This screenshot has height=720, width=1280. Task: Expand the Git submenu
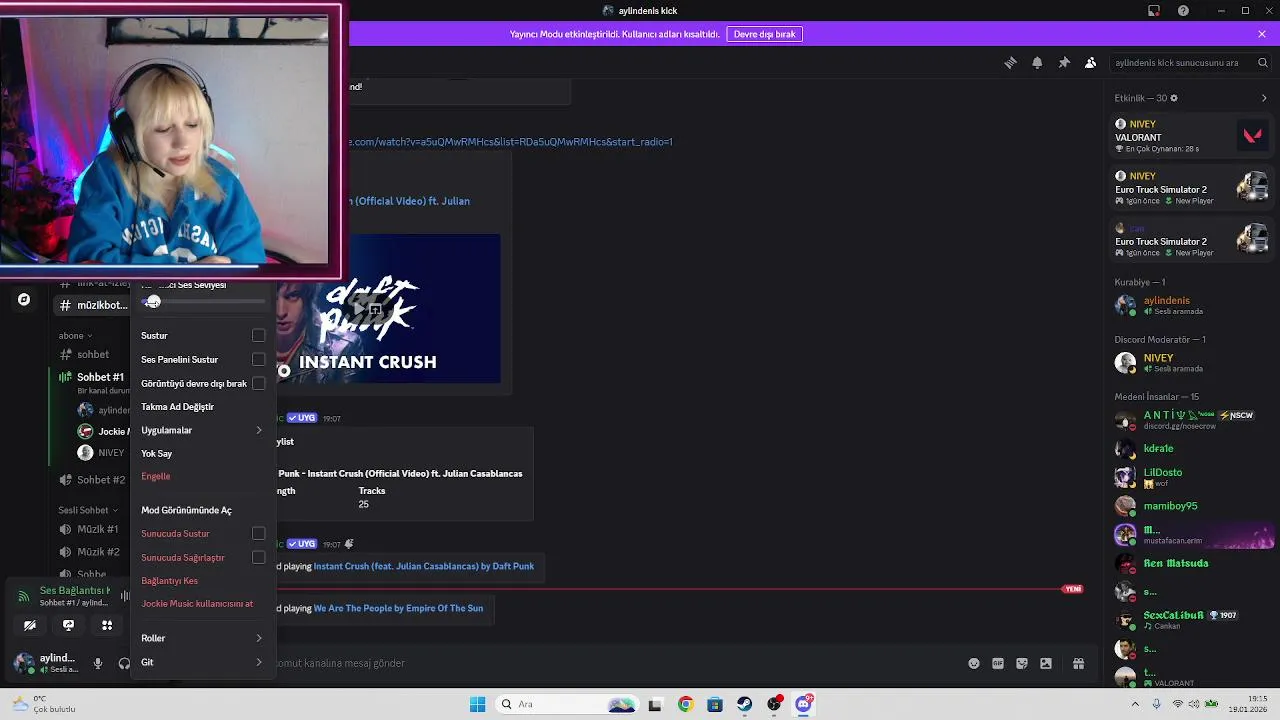203,662
